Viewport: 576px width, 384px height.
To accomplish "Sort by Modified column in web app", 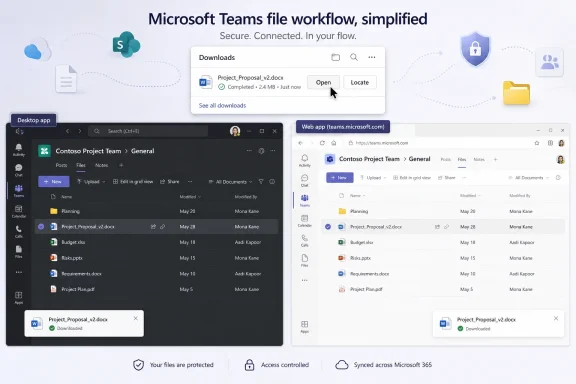I will coord(470,196).
